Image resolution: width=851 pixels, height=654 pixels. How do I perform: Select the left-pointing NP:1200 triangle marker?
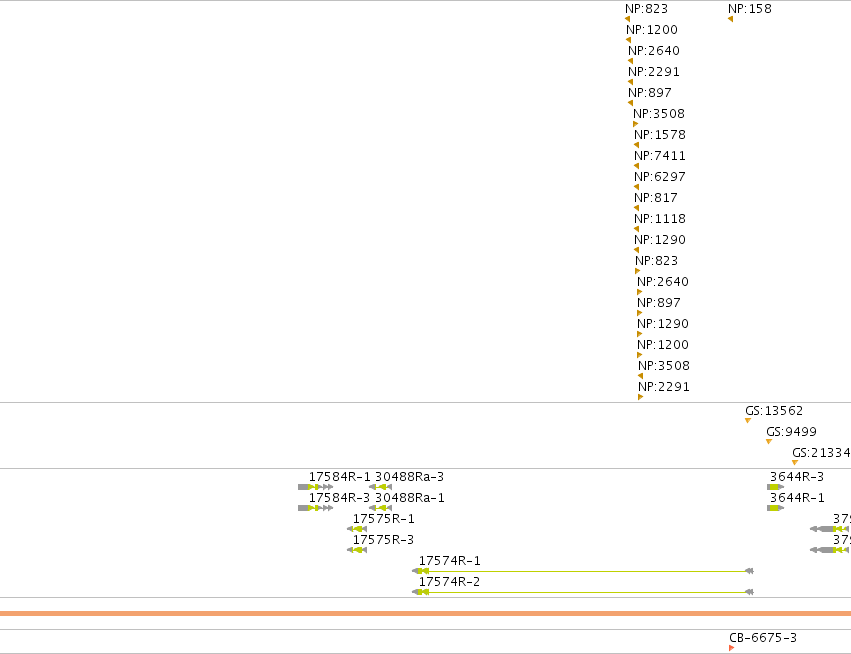(x=628, y=40)
